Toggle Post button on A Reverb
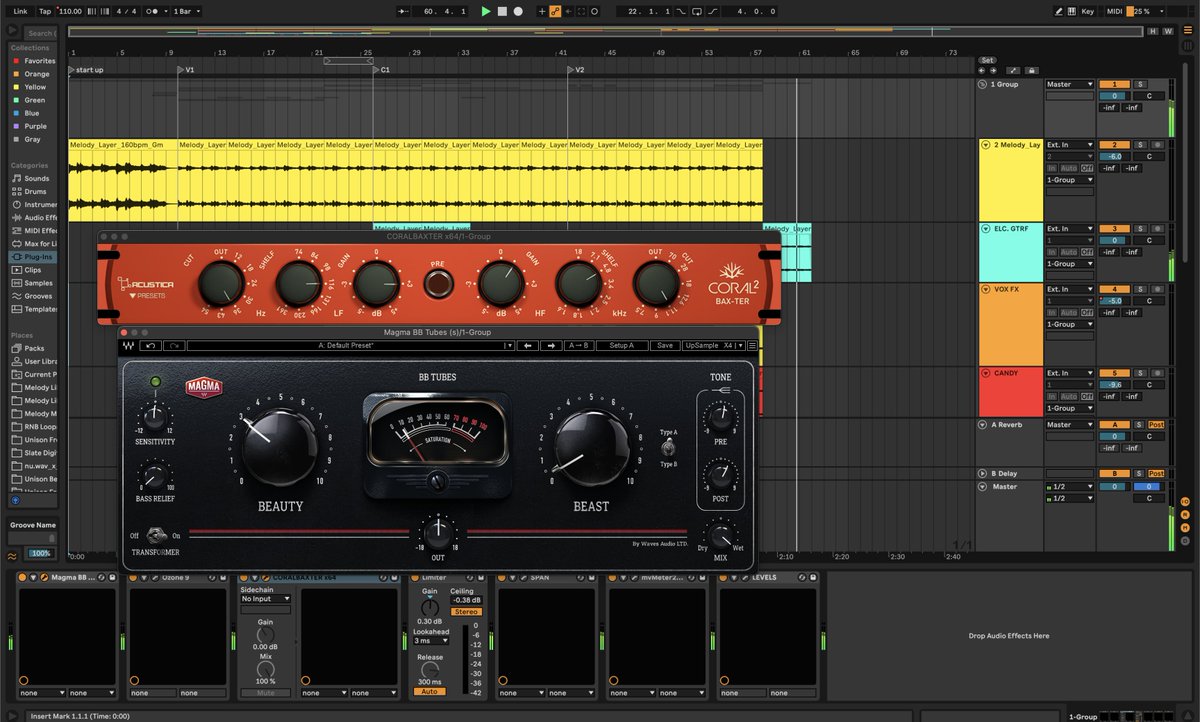 click(x=1156, y=425)
